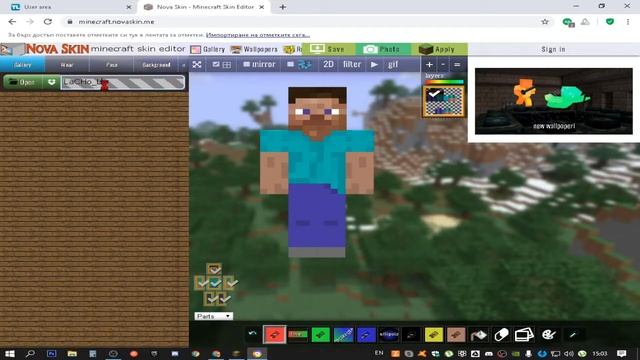
Task: Open the color palette tool
Action: tap(548, 335)
